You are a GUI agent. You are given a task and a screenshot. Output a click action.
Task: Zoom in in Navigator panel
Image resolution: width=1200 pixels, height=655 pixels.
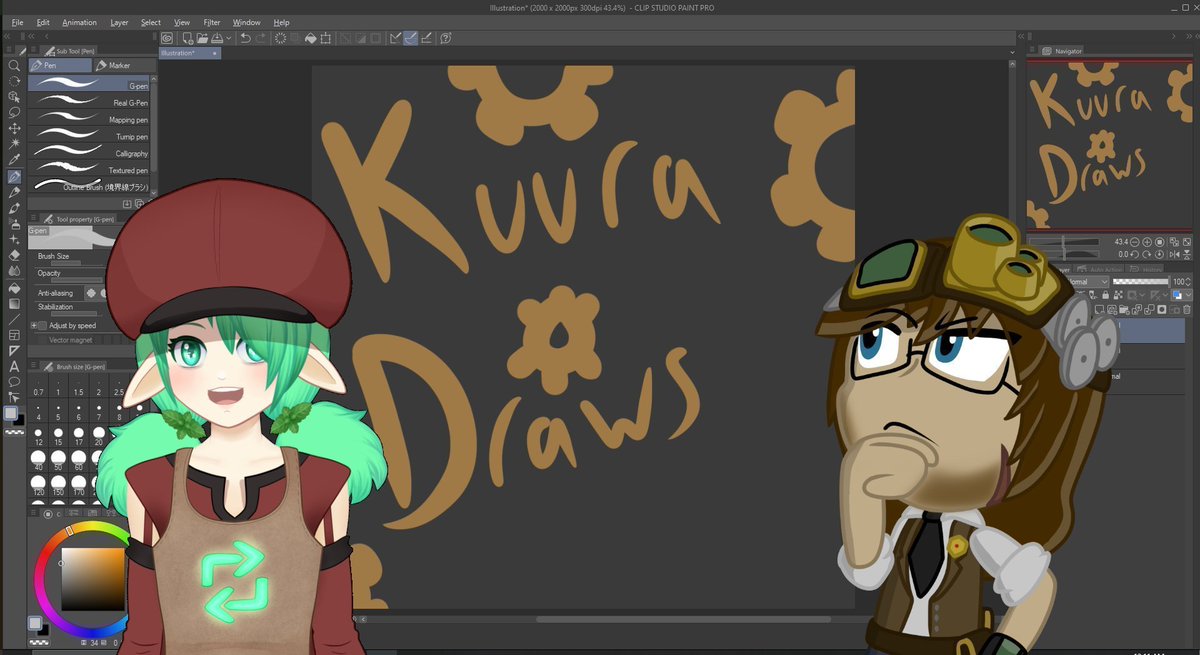[1147, 242]
